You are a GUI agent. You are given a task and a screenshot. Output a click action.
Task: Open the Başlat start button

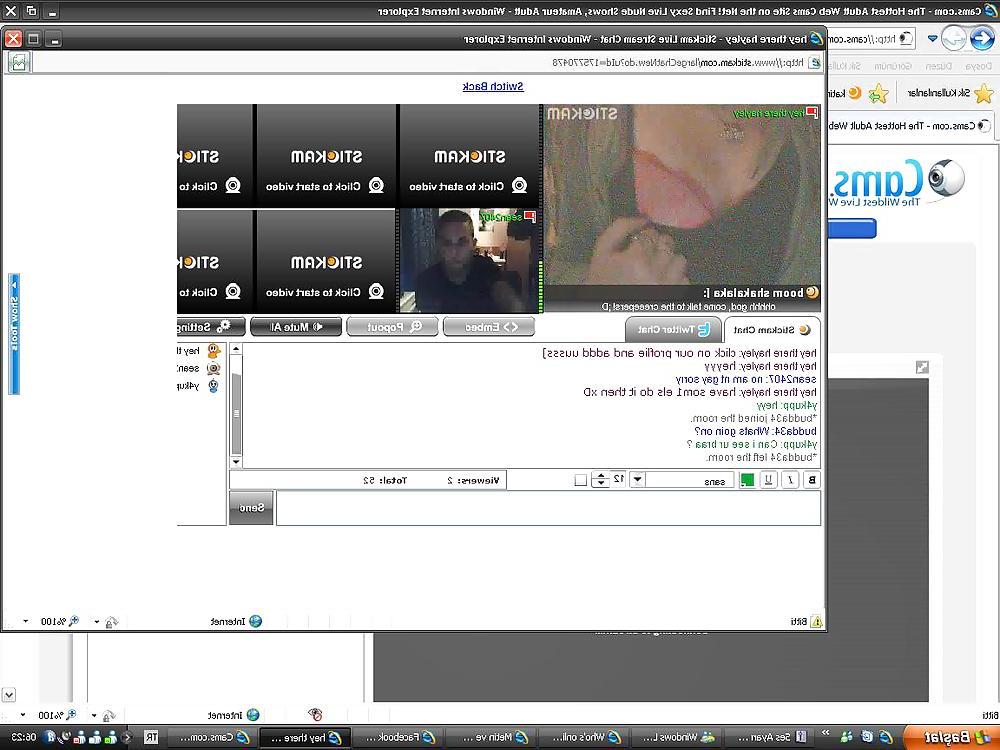tap(950, 738)
